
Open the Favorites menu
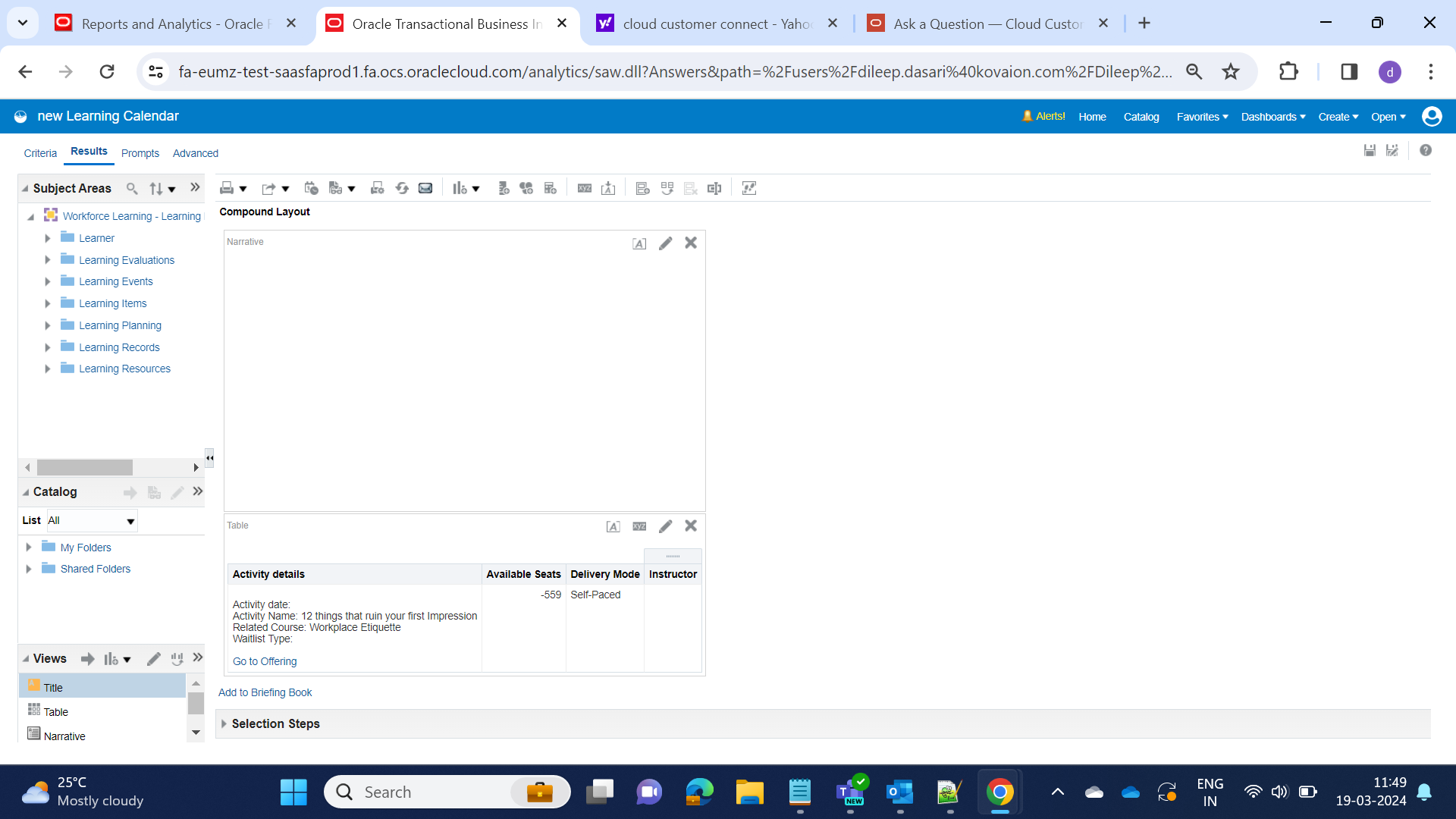[x=1203, y=117]
